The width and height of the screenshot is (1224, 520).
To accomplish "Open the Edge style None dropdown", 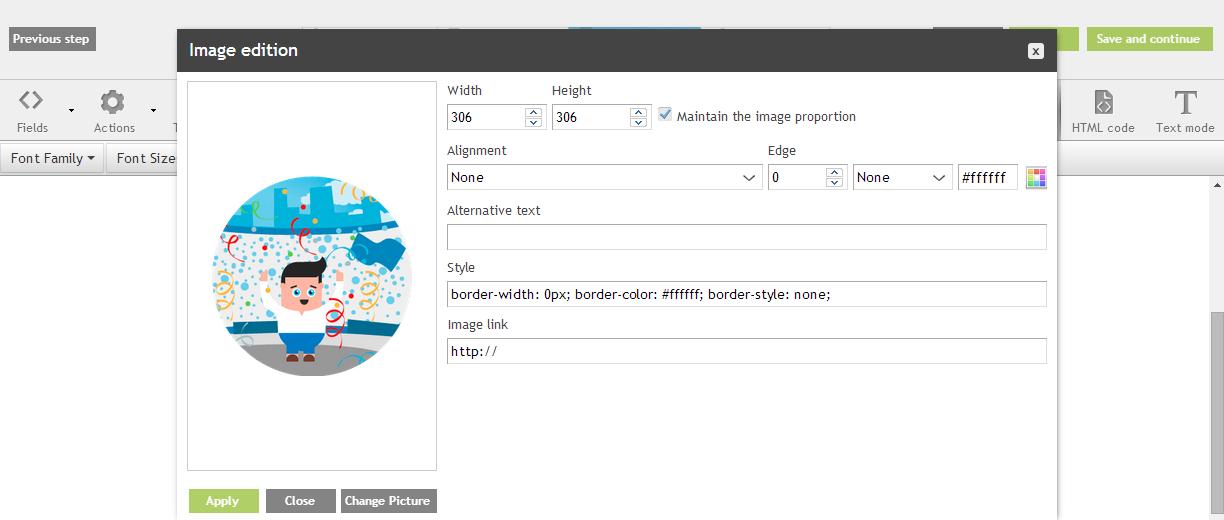I will pos(901,178).
